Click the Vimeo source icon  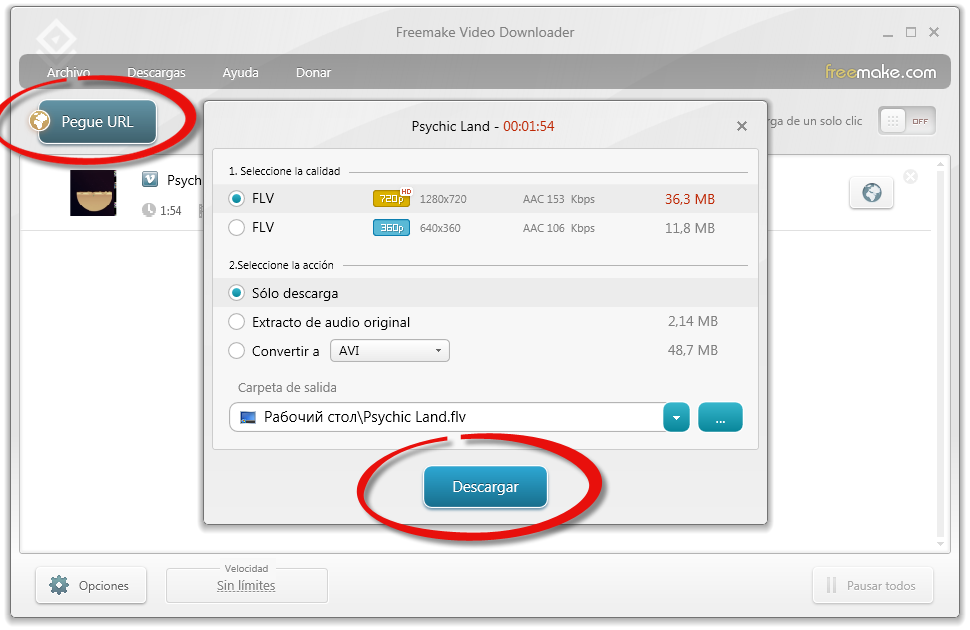click(x=150, y=179)
